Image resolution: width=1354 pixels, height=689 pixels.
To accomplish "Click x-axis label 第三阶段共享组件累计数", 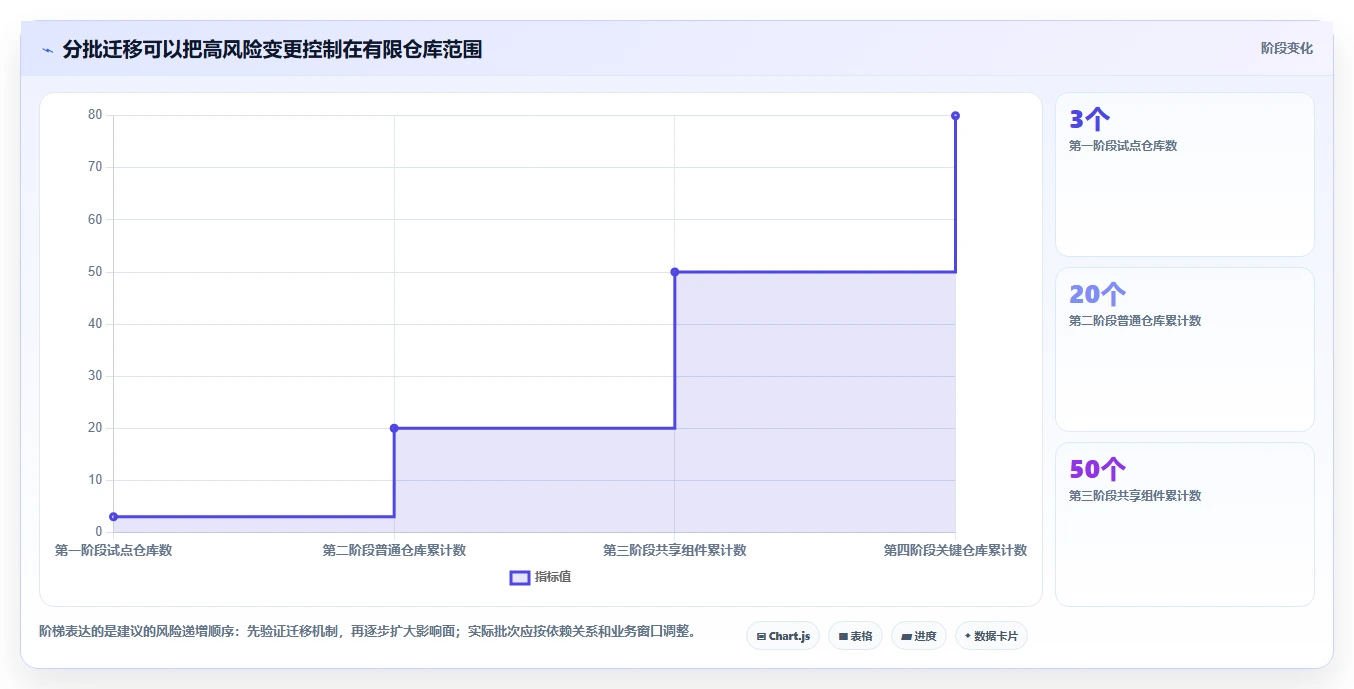I will click(x=675, y=550).
